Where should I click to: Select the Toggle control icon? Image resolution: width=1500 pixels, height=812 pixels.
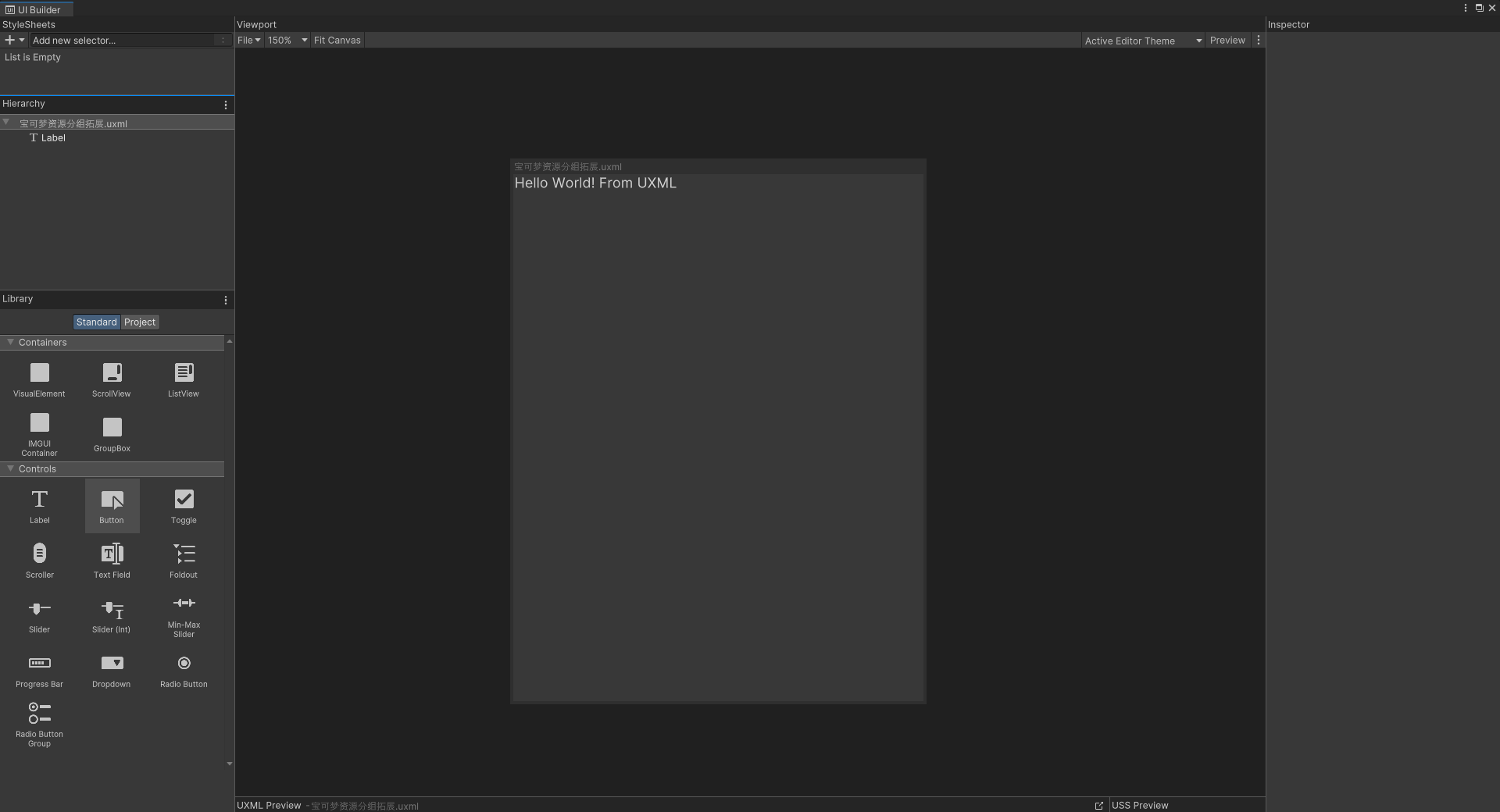[184, 500]
